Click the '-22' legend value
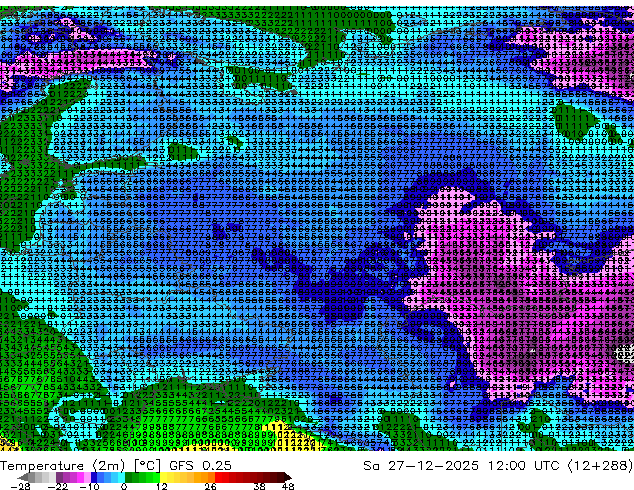This screenshot has height=490, width=634. pos(57,486)
